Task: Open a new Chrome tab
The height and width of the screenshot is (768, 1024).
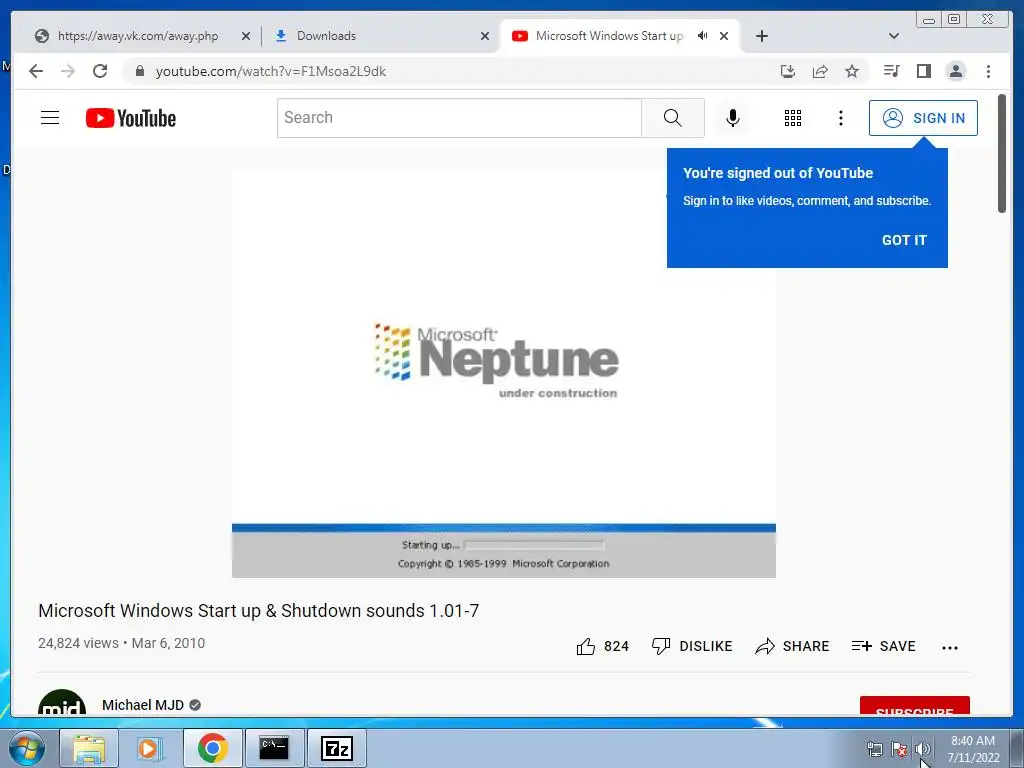Action: coord(761,36)
